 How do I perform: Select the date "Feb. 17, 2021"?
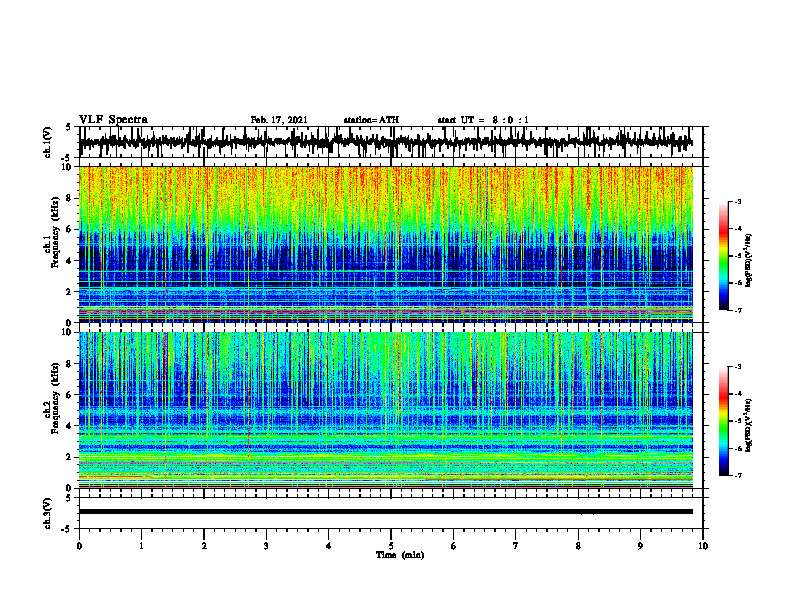(279, 120)
